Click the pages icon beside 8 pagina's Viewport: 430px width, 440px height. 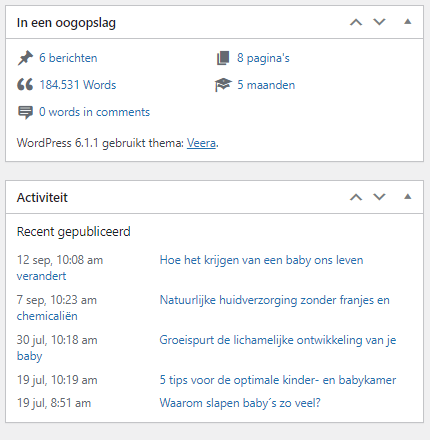pyautogui.click(x=223, y=58)
